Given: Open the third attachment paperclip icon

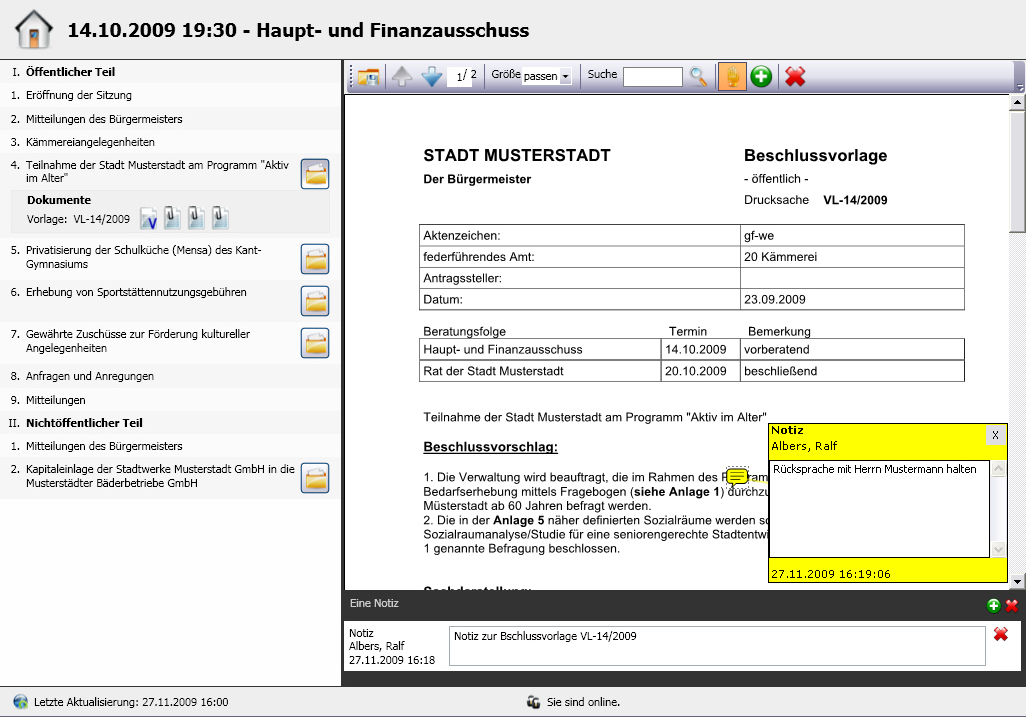Looking at the screenshot, I should pyautogui.click(x=221, y=218).
